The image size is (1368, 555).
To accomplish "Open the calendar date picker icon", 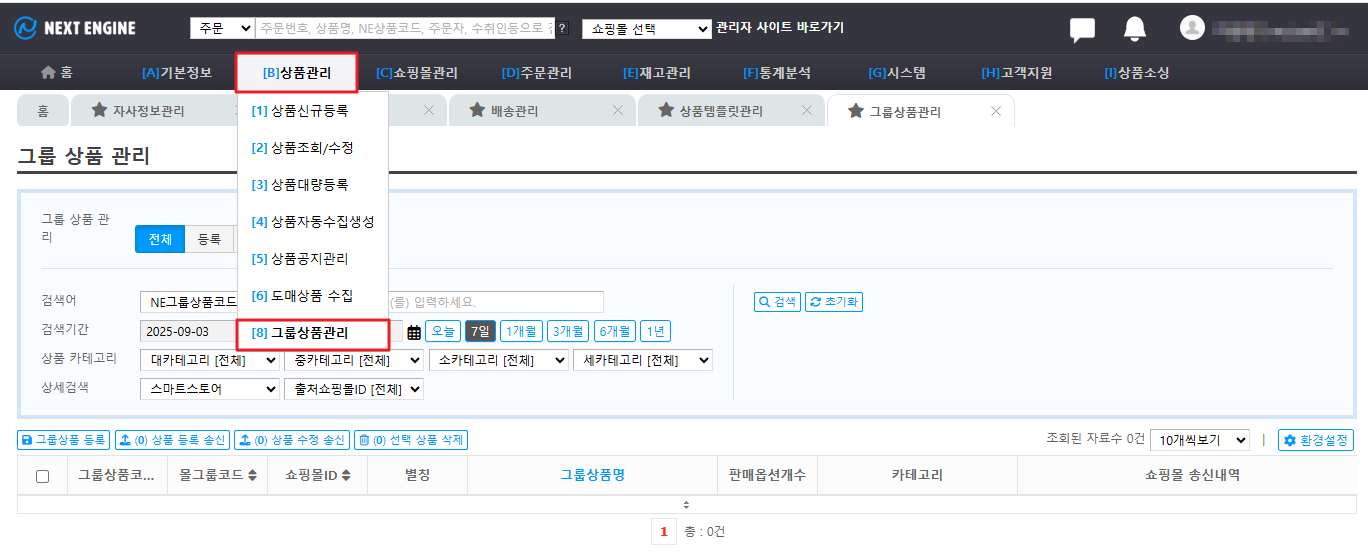I will click(x=414, y=332).
